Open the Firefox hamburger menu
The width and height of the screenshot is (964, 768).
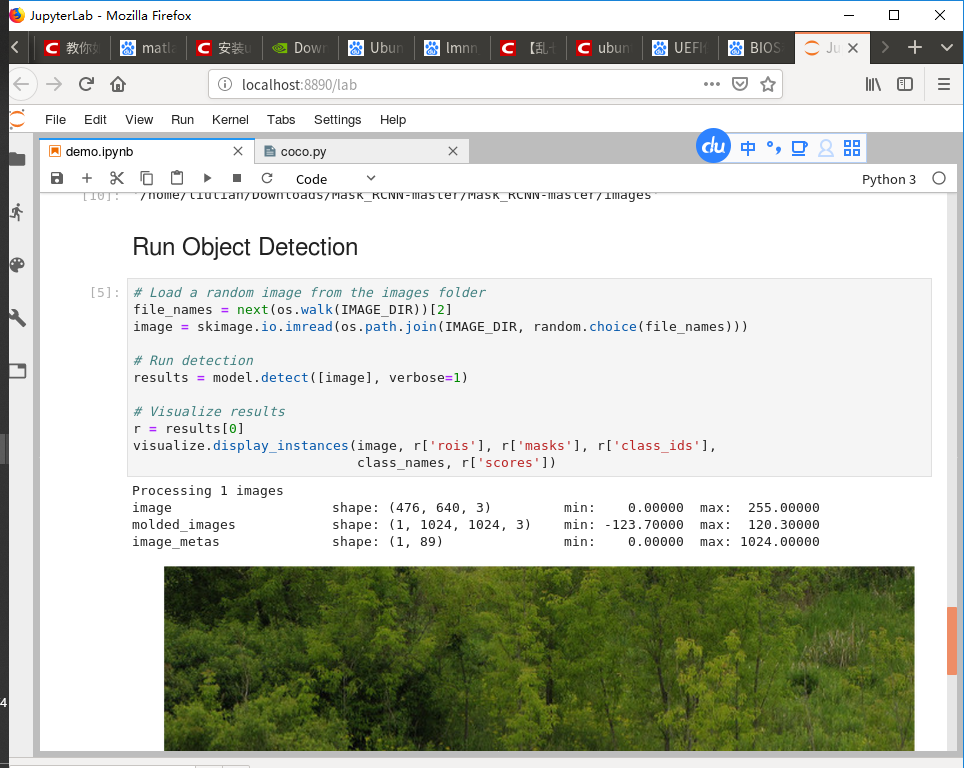[x=944, y=84]
